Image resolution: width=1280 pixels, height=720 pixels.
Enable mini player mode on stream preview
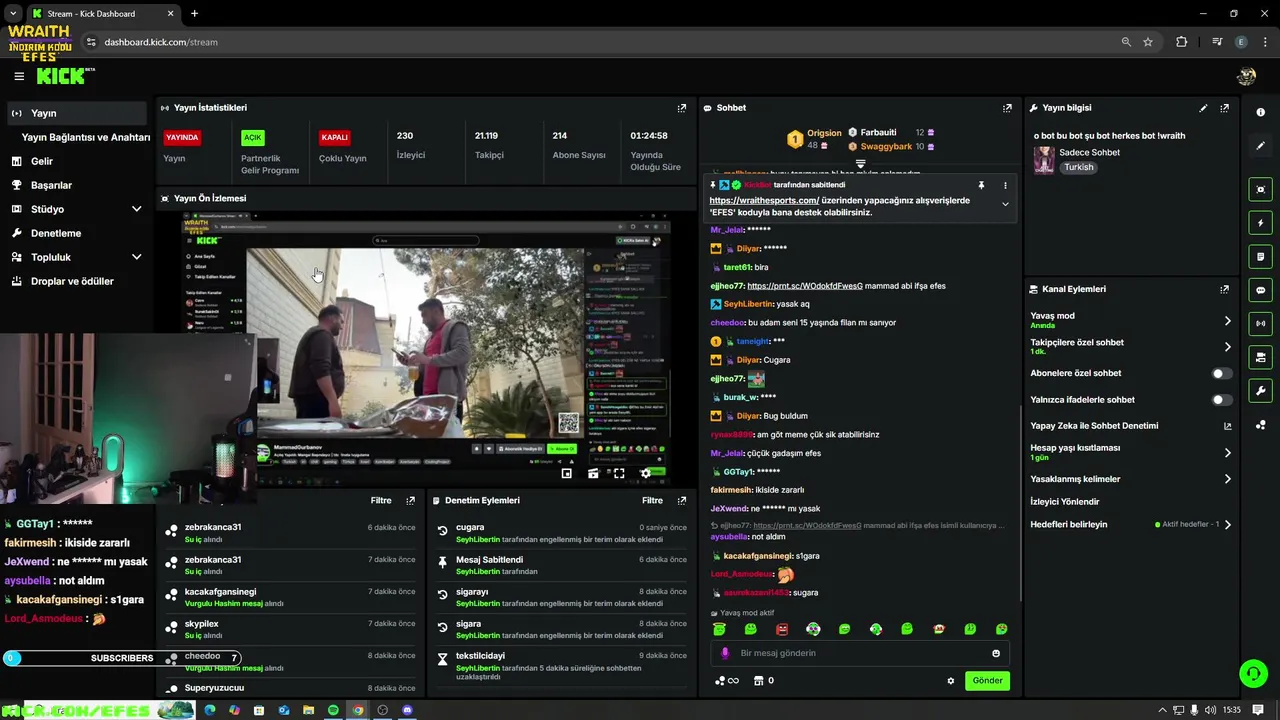[567, 474]
